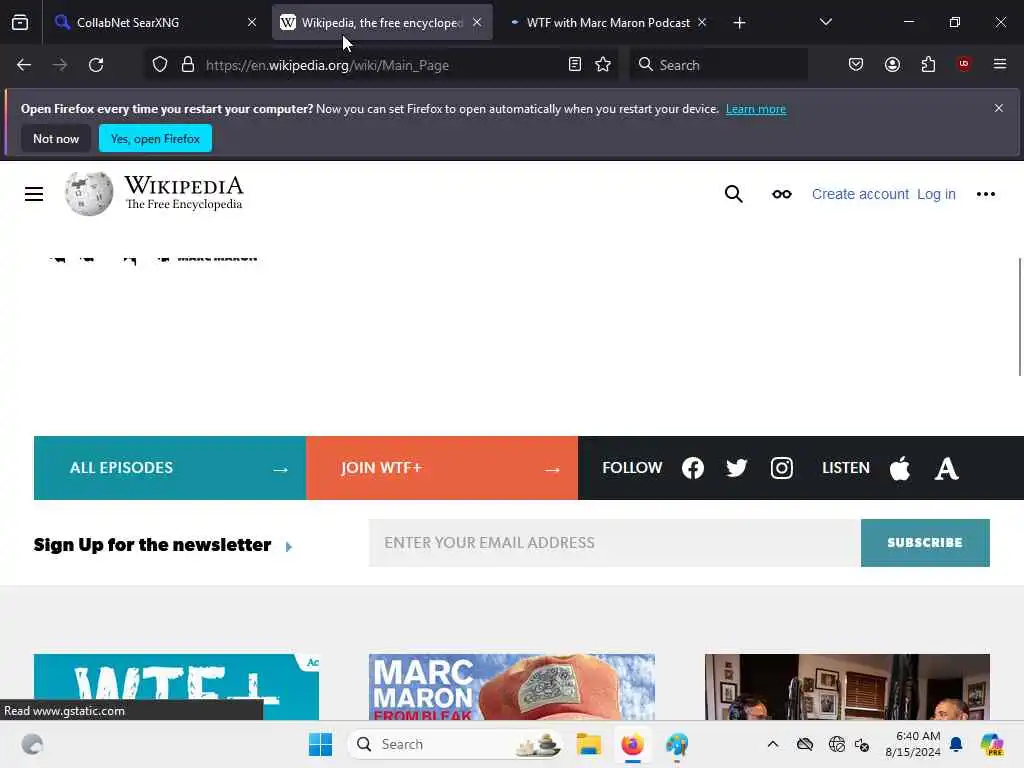Click Log in link
The image size is (1024, 768).
click(x=936, y=194)
